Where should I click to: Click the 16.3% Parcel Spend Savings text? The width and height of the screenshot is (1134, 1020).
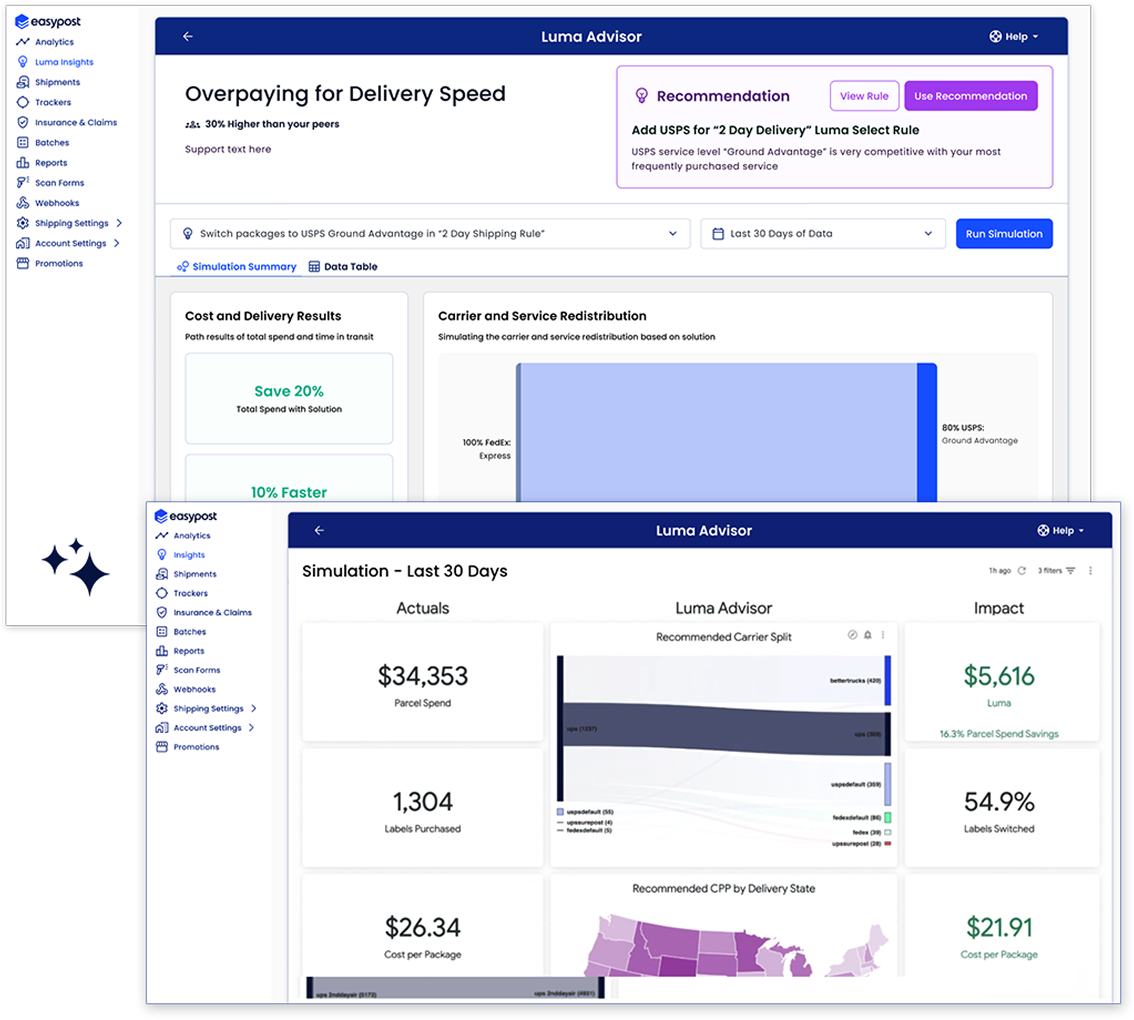tap(999, 734)
